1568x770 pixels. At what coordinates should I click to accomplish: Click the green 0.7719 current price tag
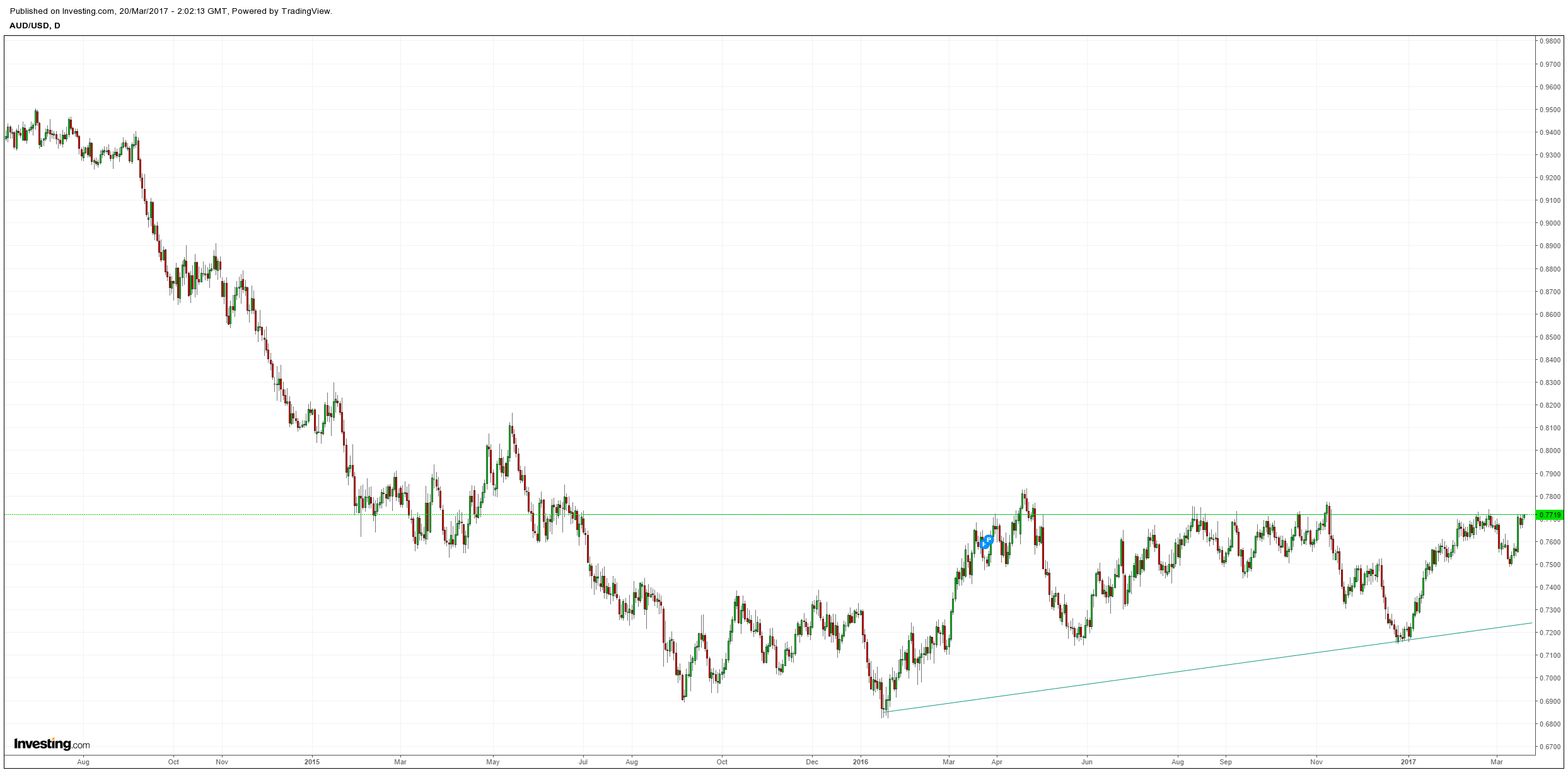tap(1551, 515)
